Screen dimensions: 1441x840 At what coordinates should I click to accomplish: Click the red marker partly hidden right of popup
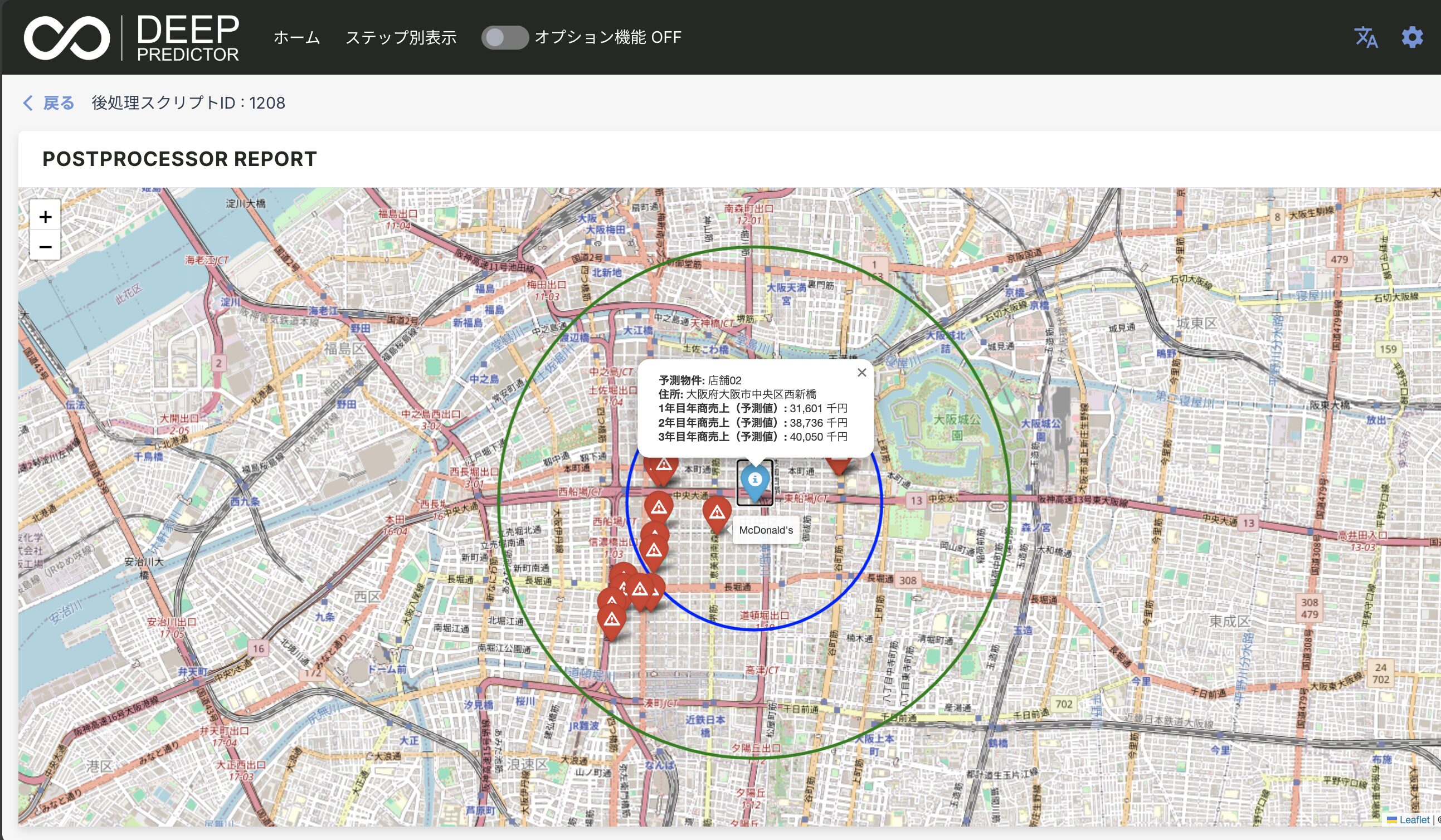point(839,464)
